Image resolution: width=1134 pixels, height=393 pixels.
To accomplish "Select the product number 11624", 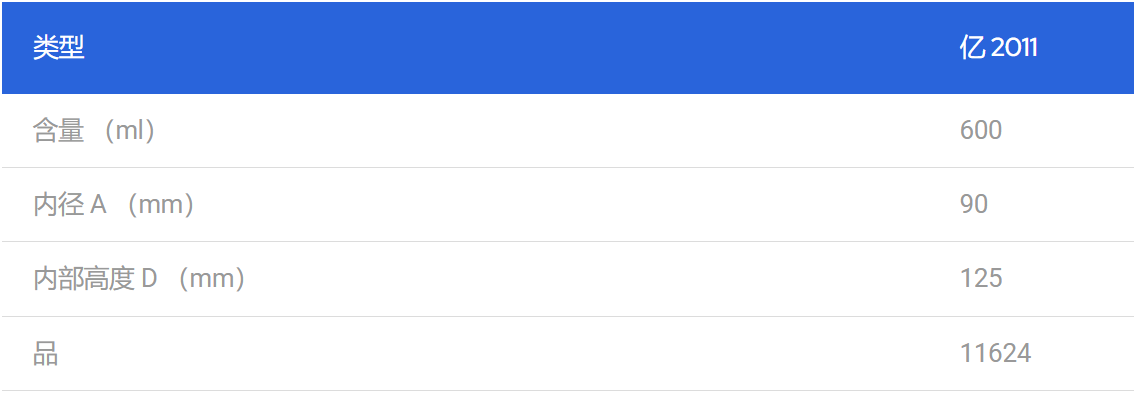I will pyautogui.click(x=995, y=353).
